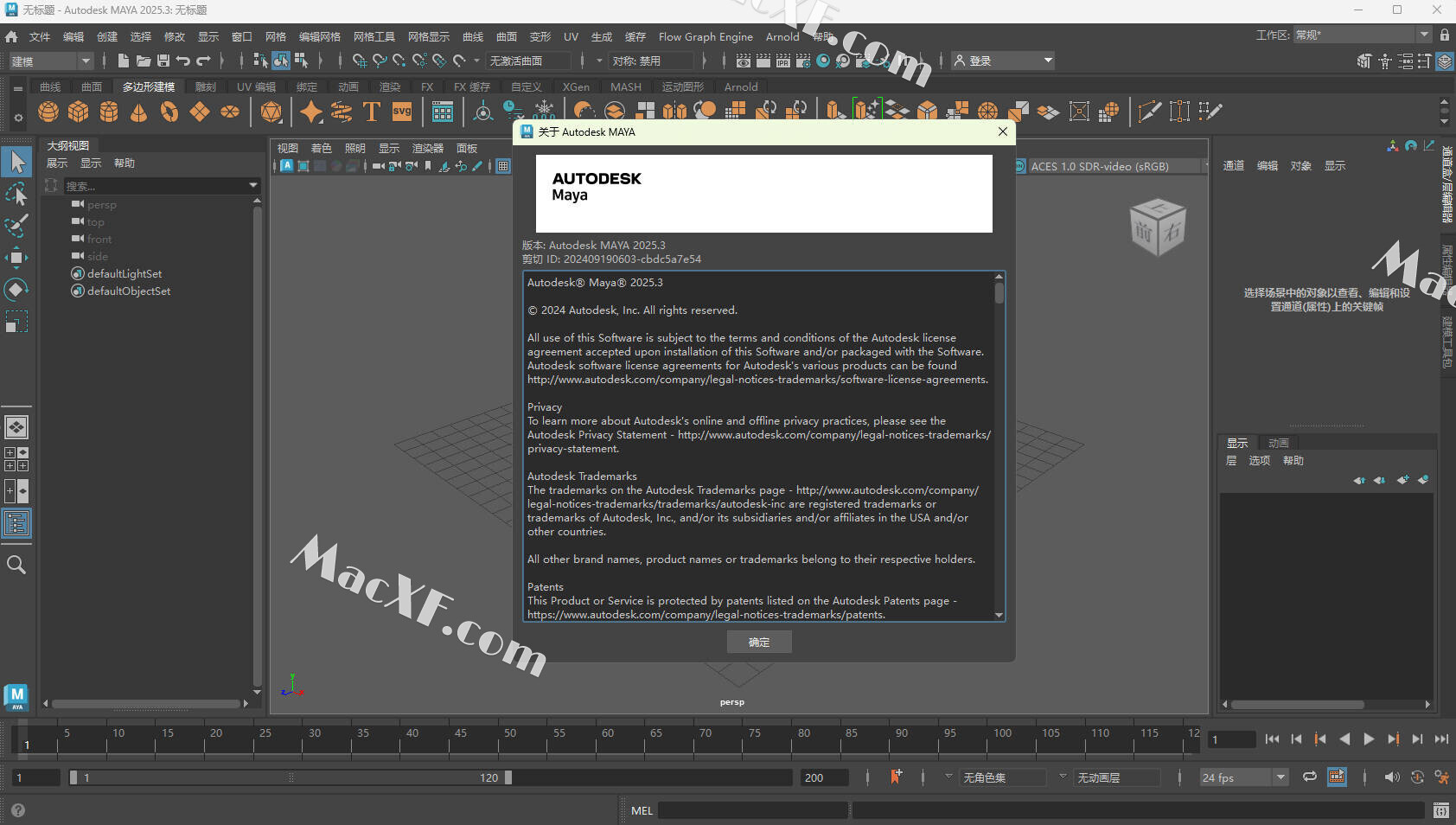Select the Move tool in toolbox
This screenshot has width=1456, height=825.
(x=16, y=258)
